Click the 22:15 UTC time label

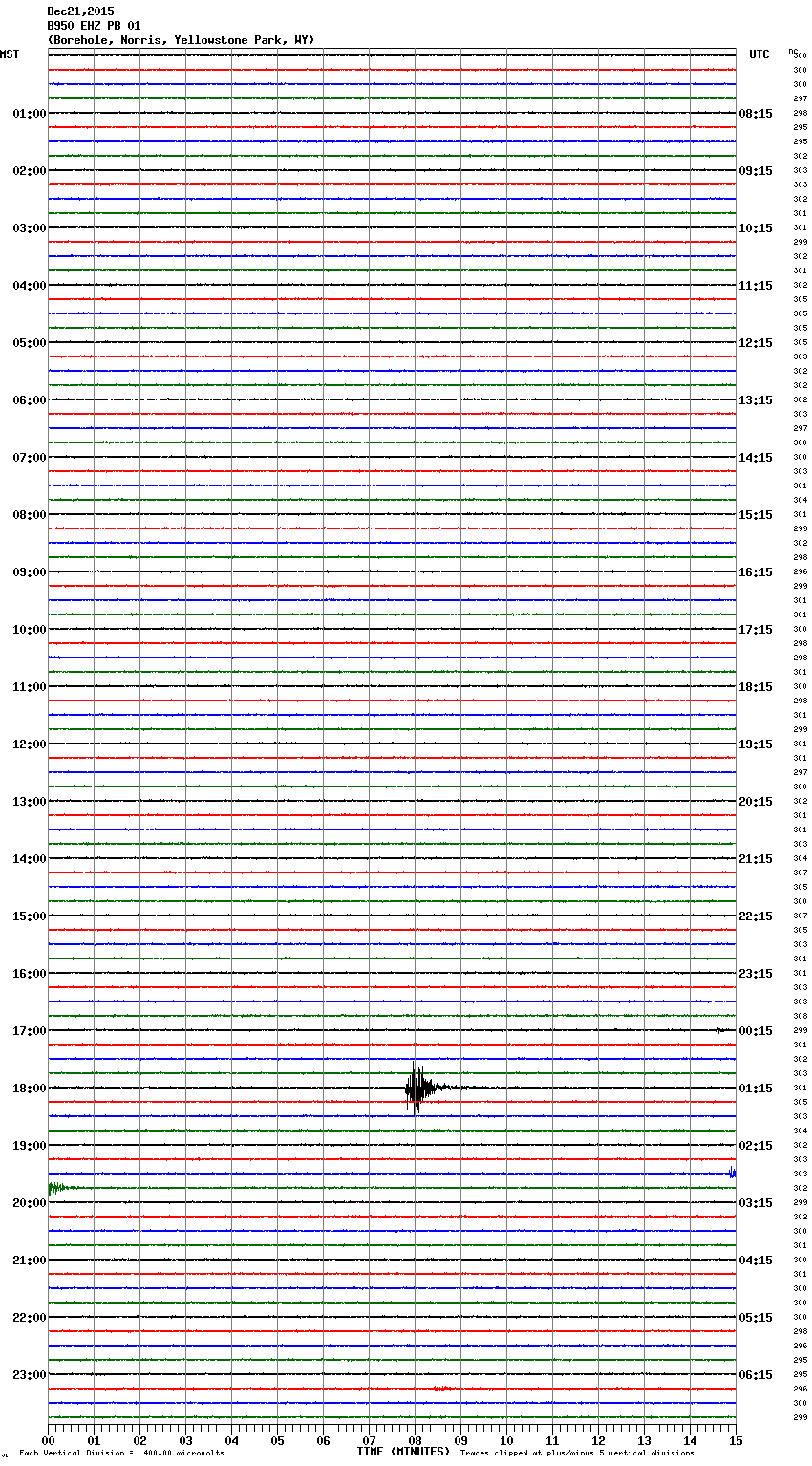coord(756,916)
